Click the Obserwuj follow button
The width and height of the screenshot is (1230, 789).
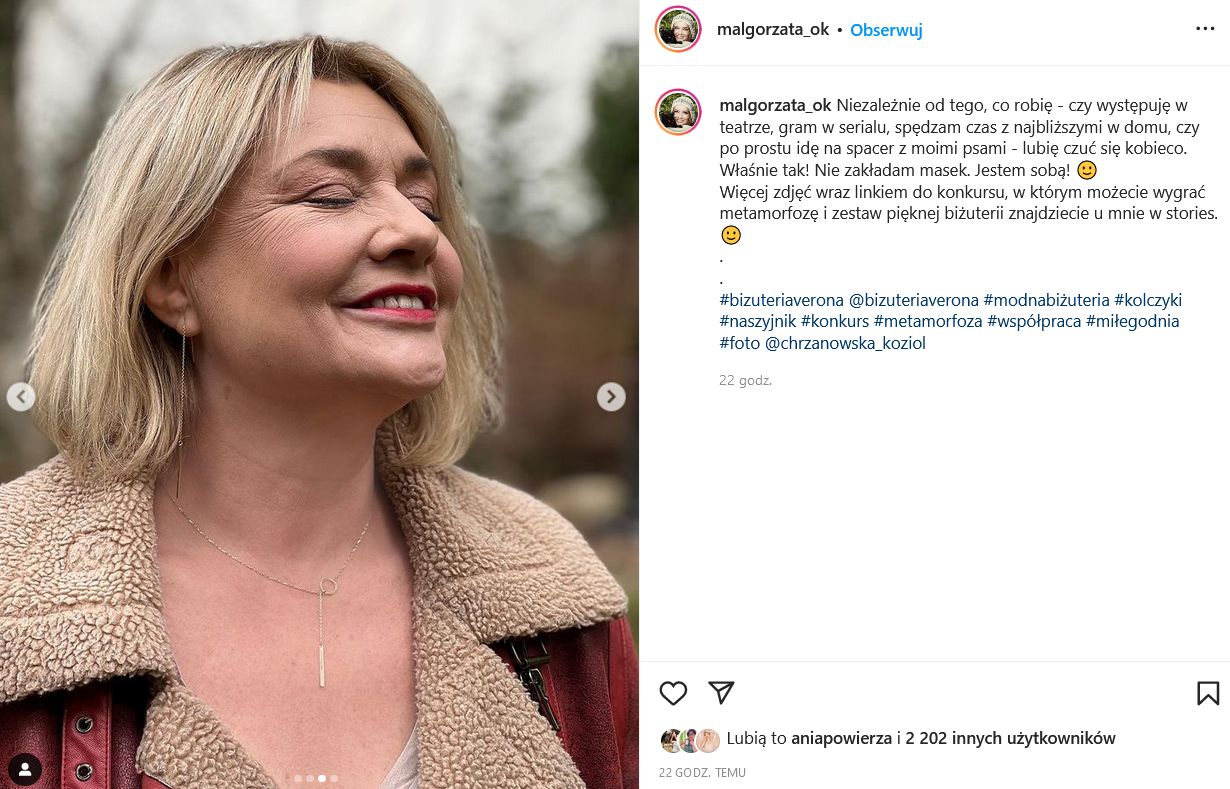click(x=886, y=30)
